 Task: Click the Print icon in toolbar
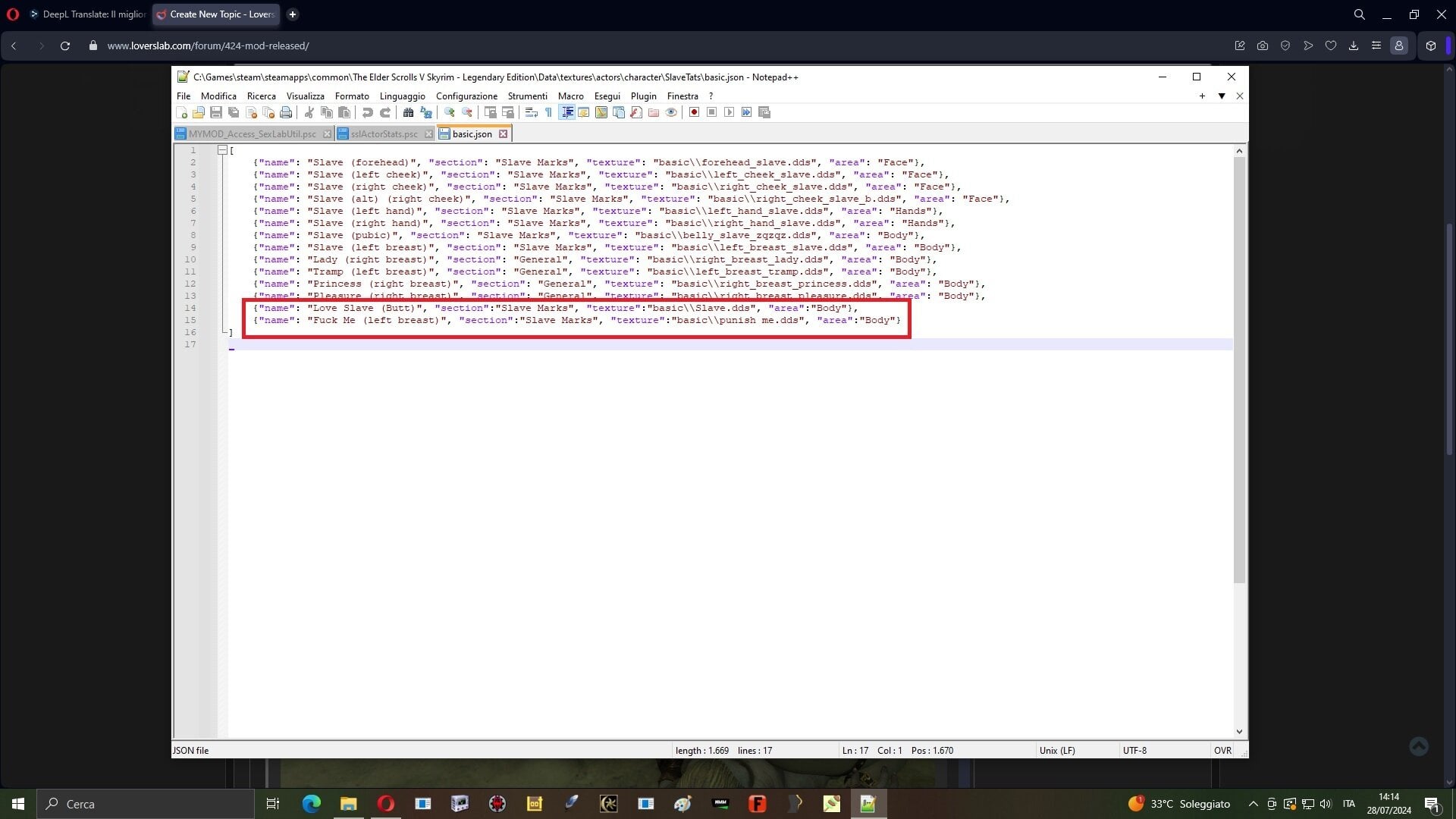(x=286, y=112)
